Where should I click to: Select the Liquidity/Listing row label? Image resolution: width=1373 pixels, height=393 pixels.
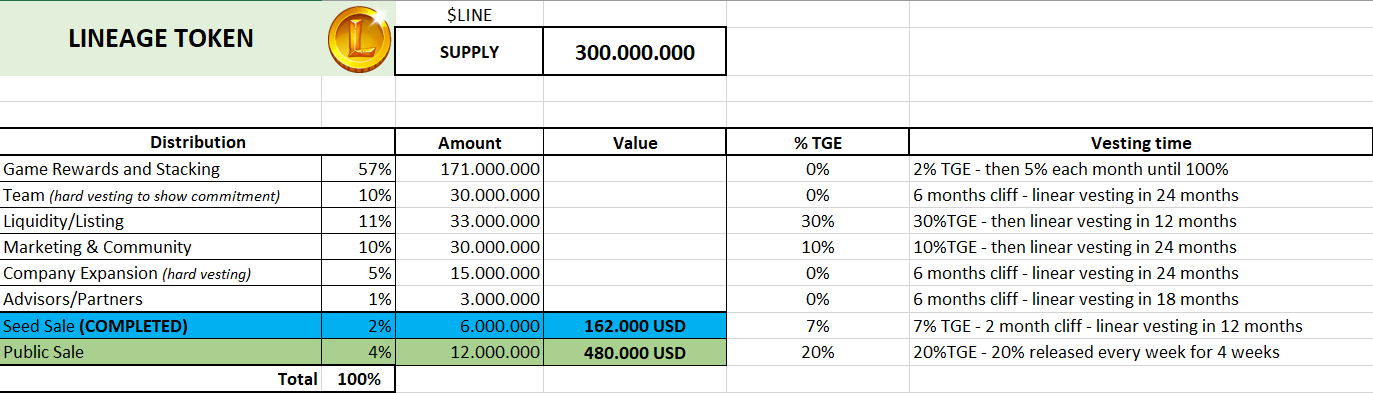point(161,221)
